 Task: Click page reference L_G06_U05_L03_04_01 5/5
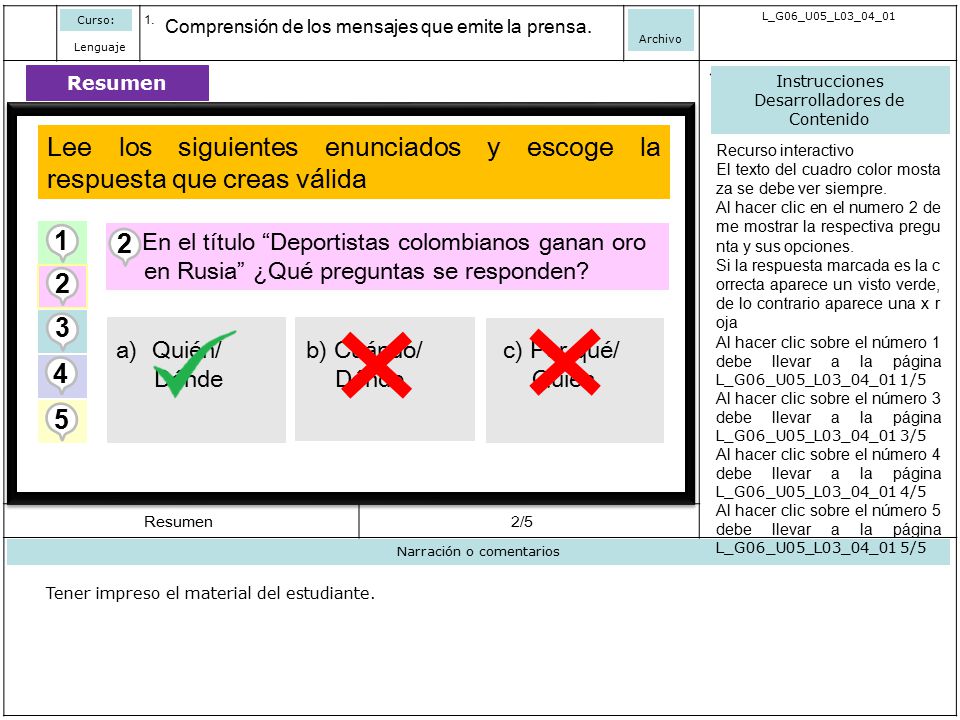[x=821, y=547]
